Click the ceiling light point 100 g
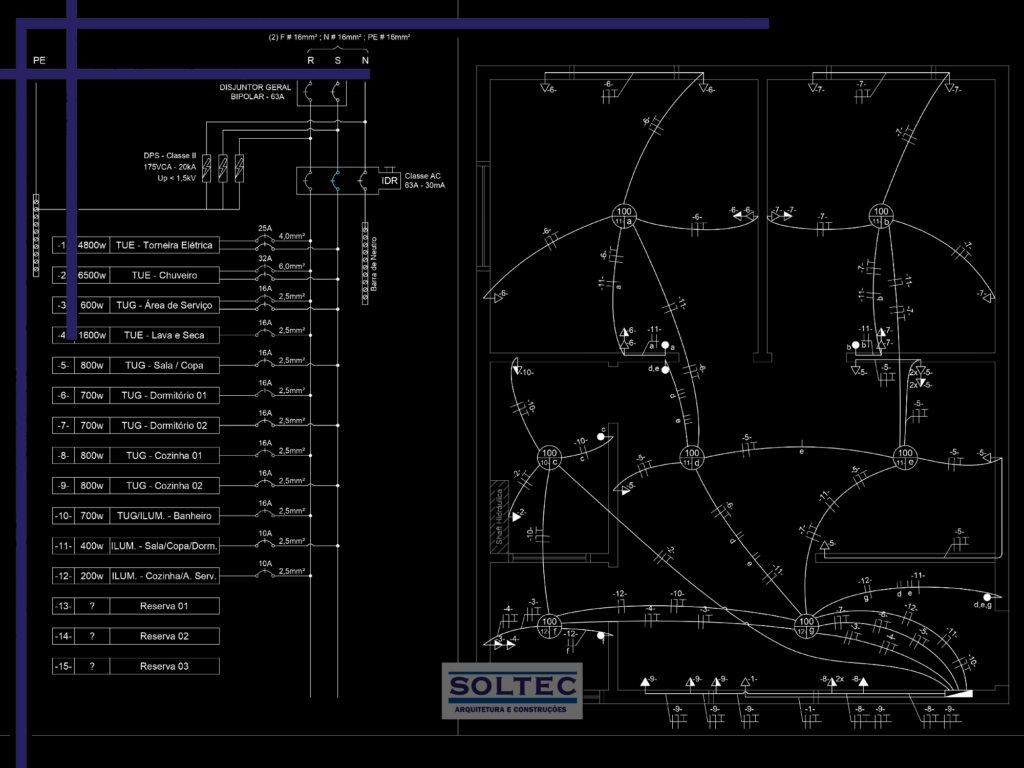The height and width of the screenshot is (768, 1024). pos(806,625)
